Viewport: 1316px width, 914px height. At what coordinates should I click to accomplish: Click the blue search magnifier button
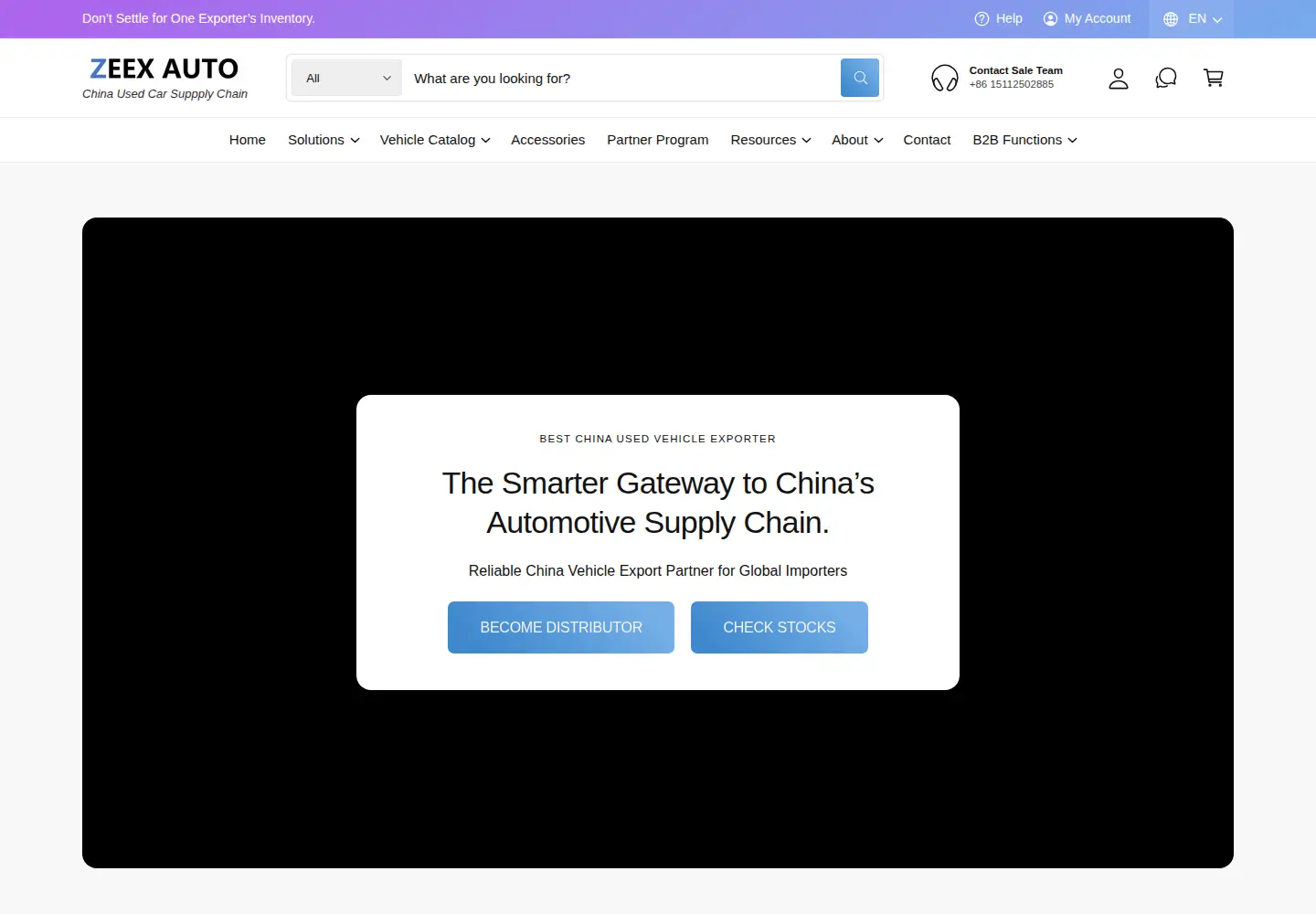[860, 78]
